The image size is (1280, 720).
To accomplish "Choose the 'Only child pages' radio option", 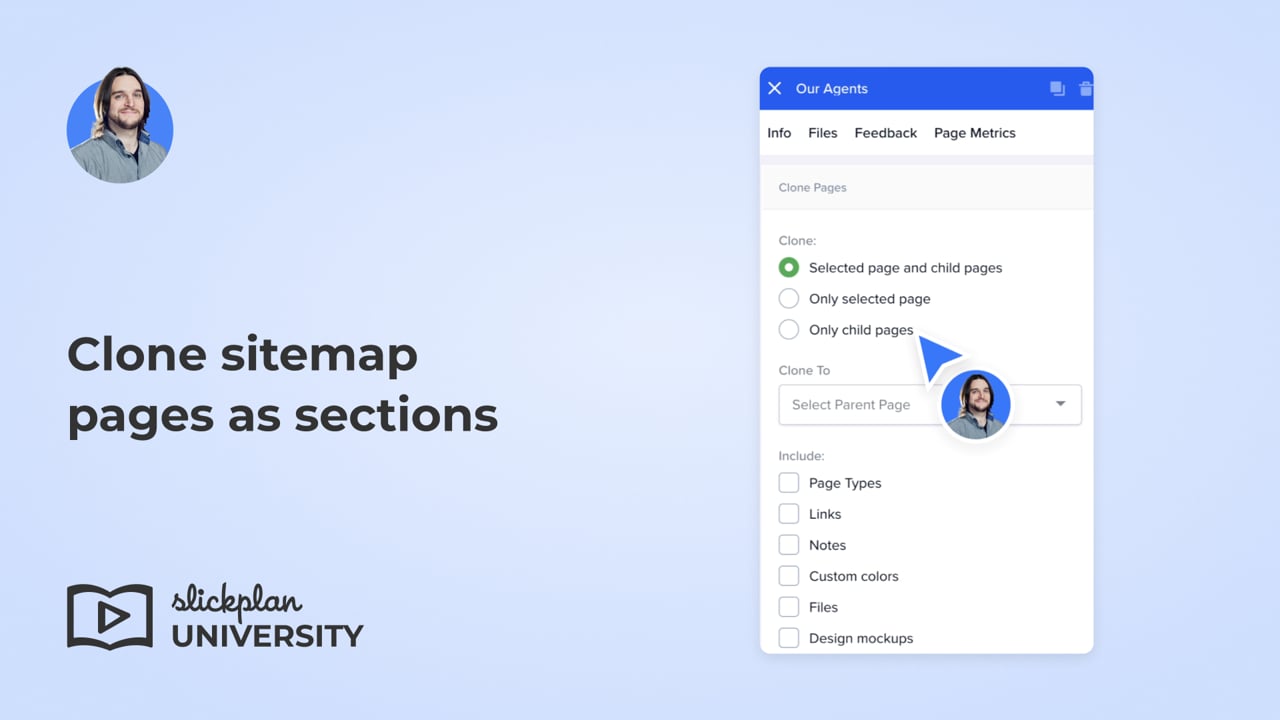I will coord(789,330).
